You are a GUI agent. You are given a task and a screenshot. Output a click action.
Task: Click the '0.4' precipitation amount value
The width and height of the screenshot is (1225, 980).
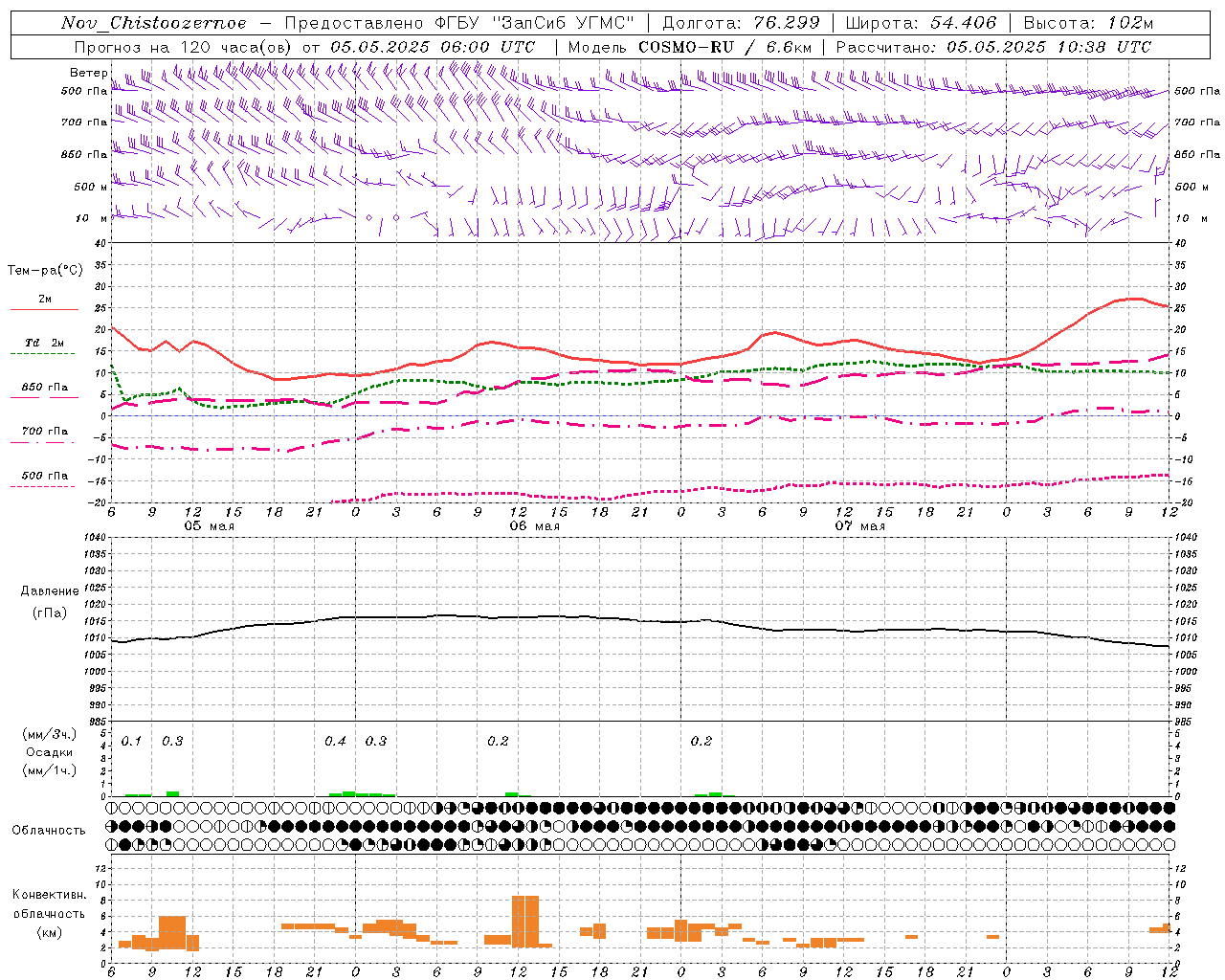(x=335, y=742)
